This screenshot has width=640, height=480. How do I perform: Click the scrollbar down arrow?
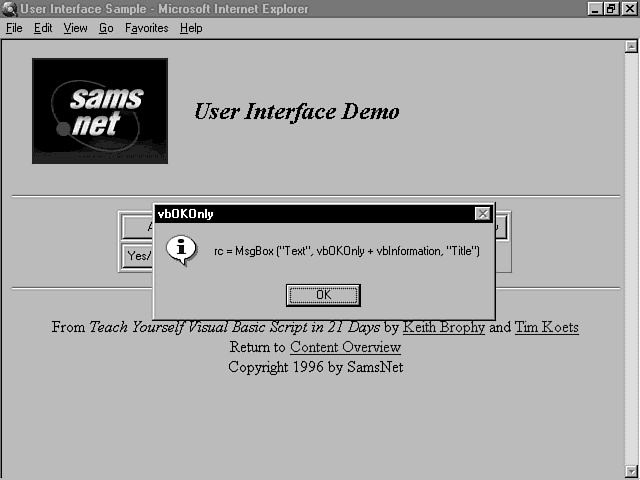631,471
